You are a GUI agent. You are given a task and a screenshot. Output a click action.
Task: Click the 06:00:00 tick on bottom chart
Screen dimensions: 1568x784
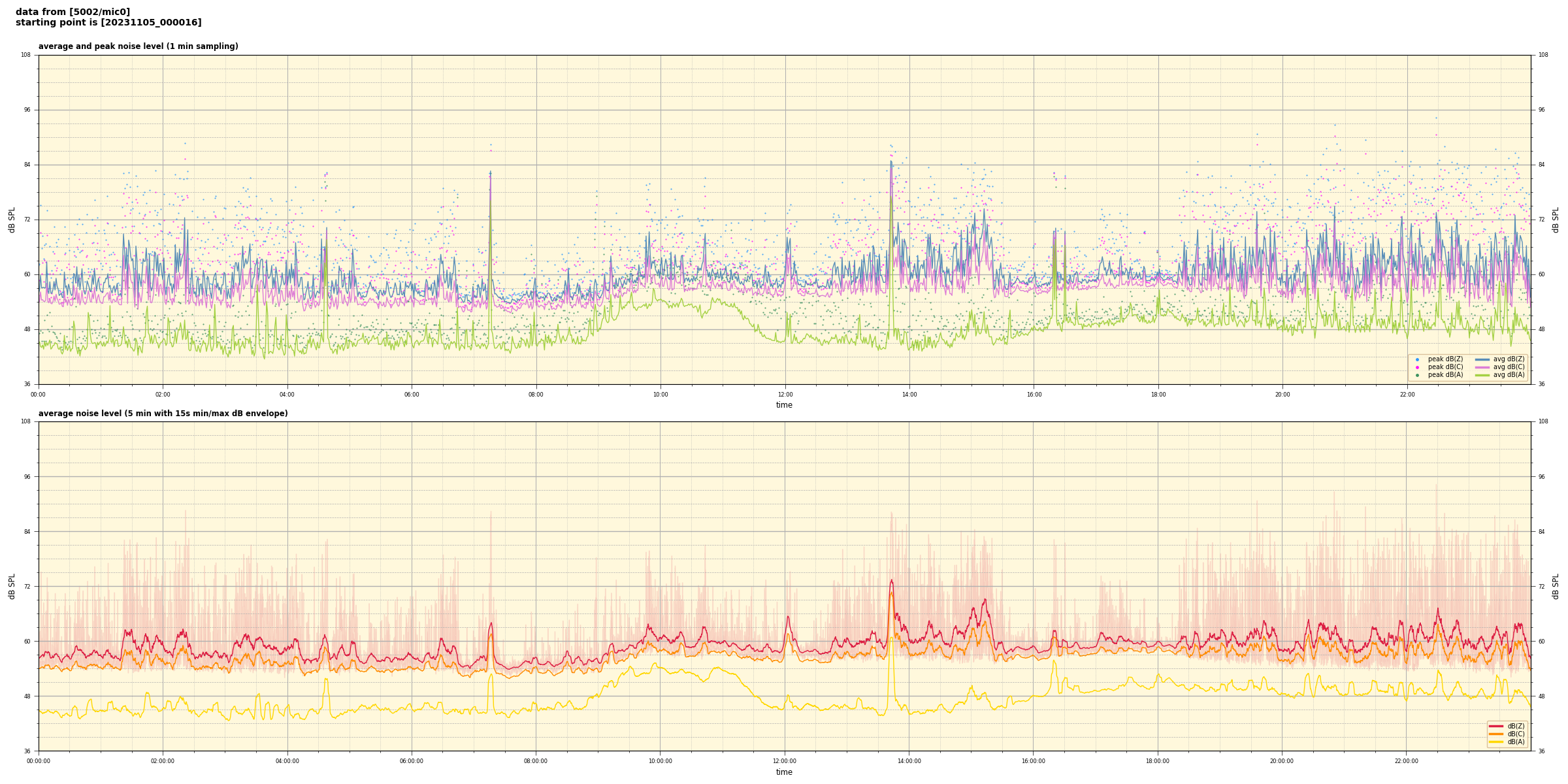tap(411, 761)
